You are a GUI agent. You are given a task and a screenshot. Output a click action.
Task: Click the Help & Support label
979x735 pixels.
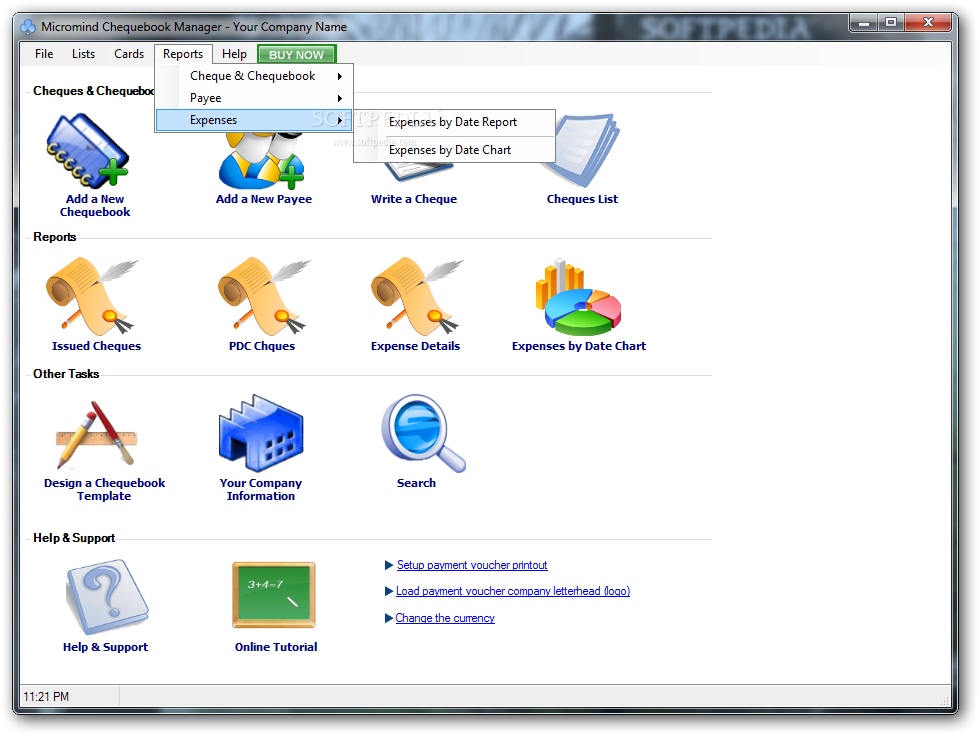tap(106, 648)
